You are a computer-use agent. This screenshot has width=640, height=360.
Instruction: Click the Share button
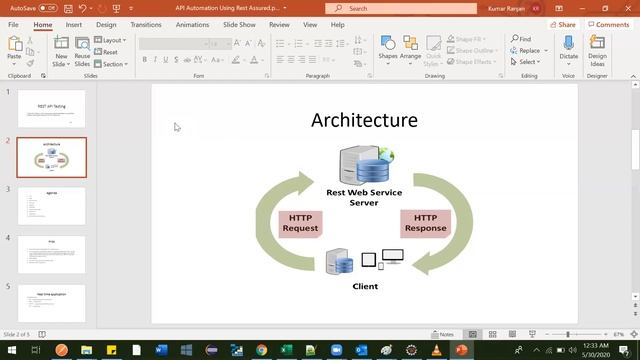pos(563,24)
